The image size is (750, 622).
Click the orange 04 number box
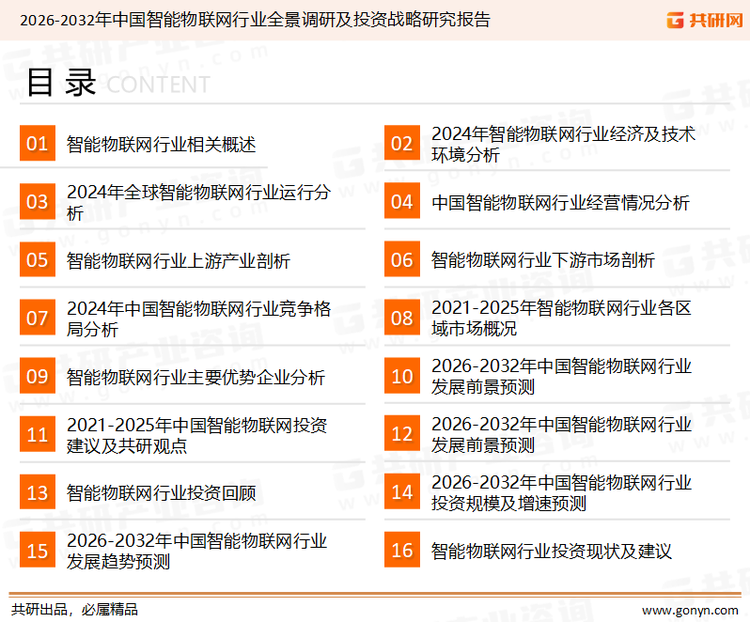tap(402, 201)
